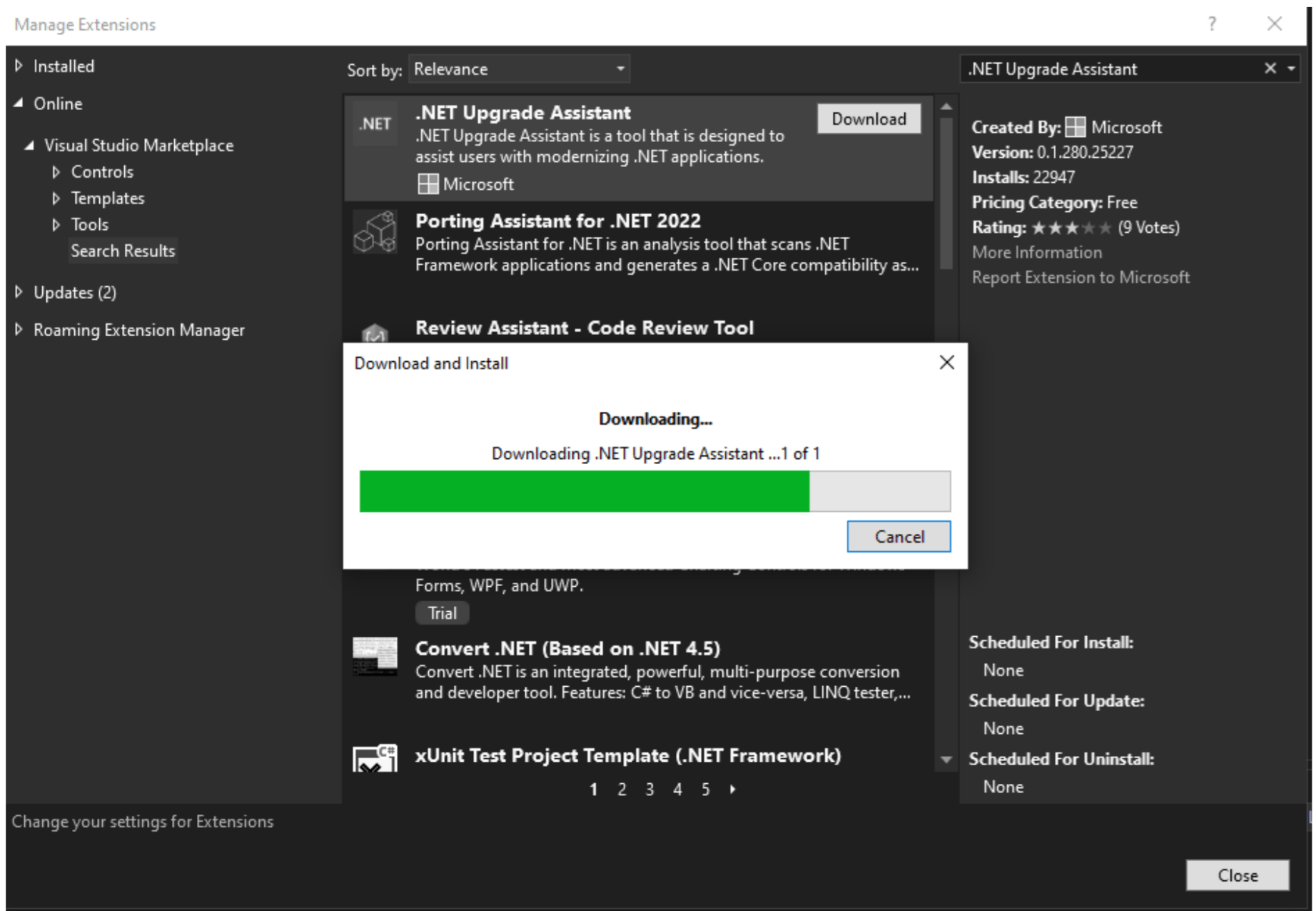
Task: Open the search box history dropdown arrow
Action: 1291,69
